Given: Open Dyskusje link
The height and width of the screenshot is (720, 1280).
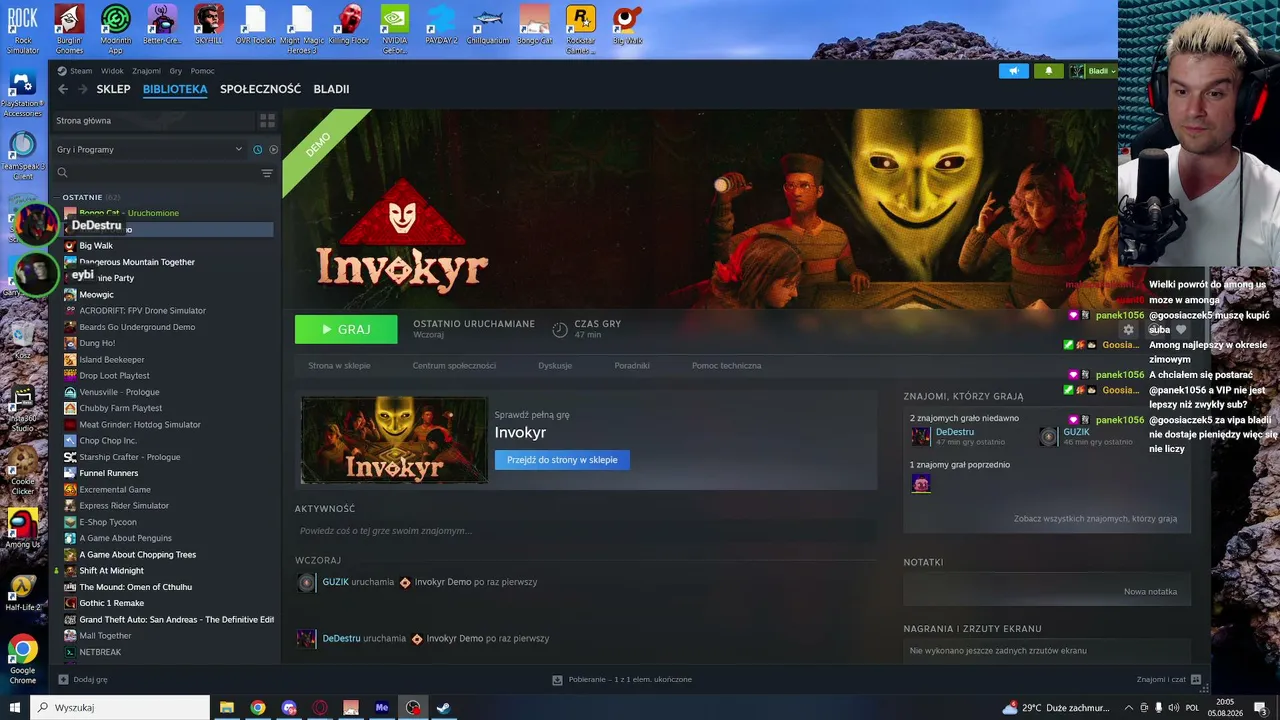Looking at the screenshot, I should click(555, 365).
